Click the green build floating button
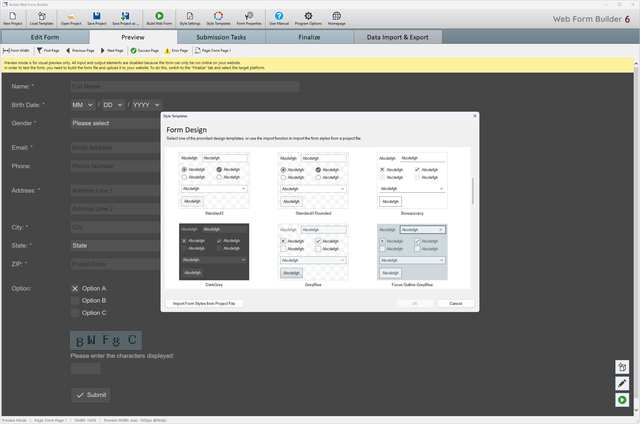The image size is (640, 424). click(622, 400)
